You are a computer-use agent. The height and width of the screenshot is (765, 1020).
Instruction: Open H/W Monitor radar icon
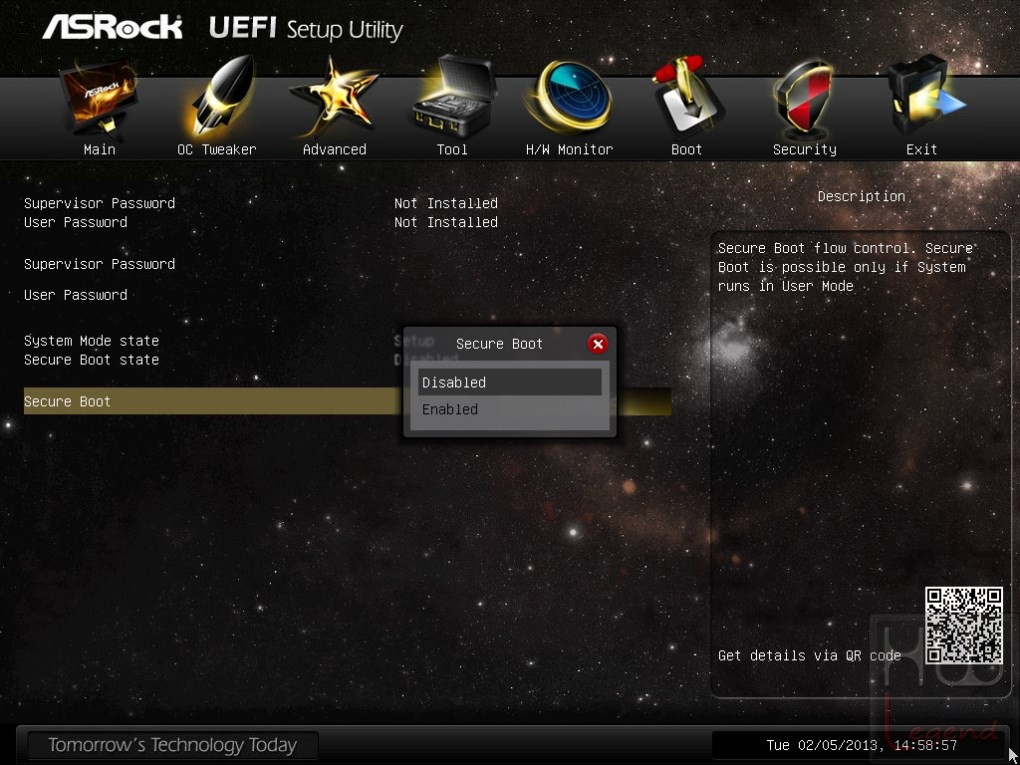(569, 96)
